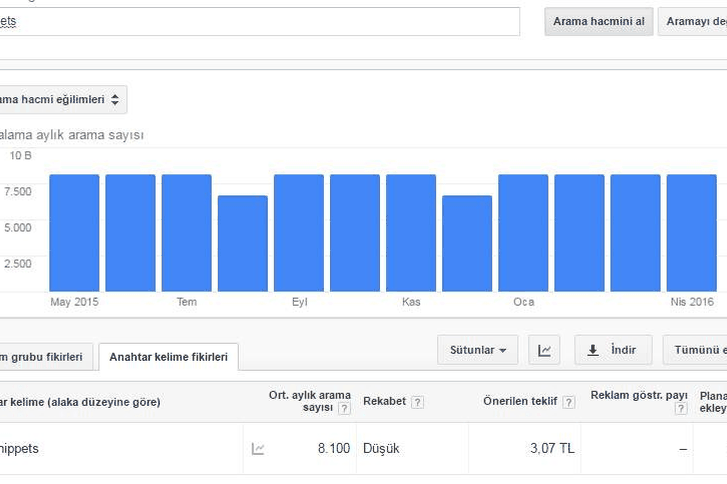Open trend chart icon in snippets row
The width and height of the screenshot is (727, 484).
258,449
